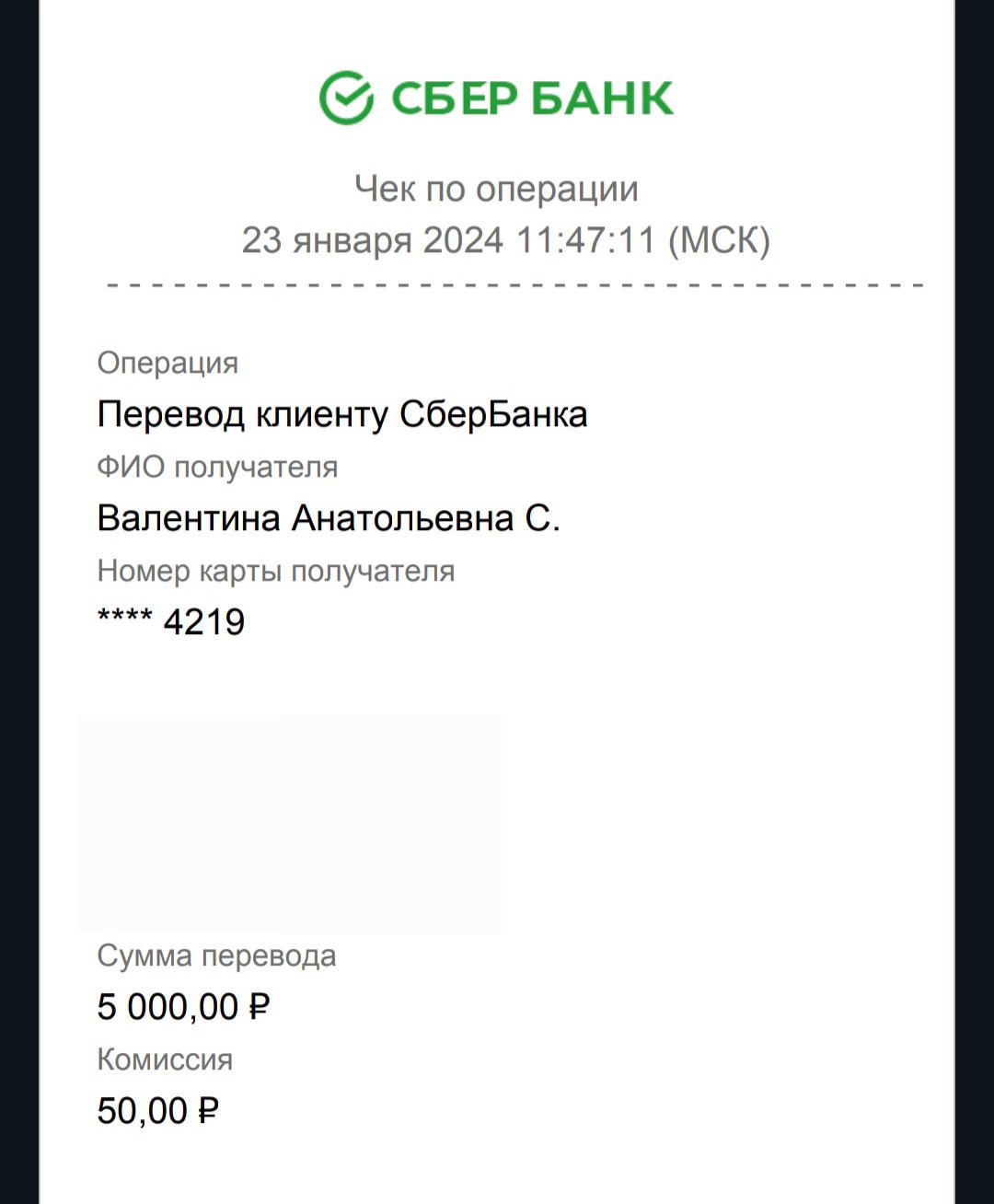Click the blank redacted light-gray block
This screenshot has height=1204, width=994.
tap(289, 823)
